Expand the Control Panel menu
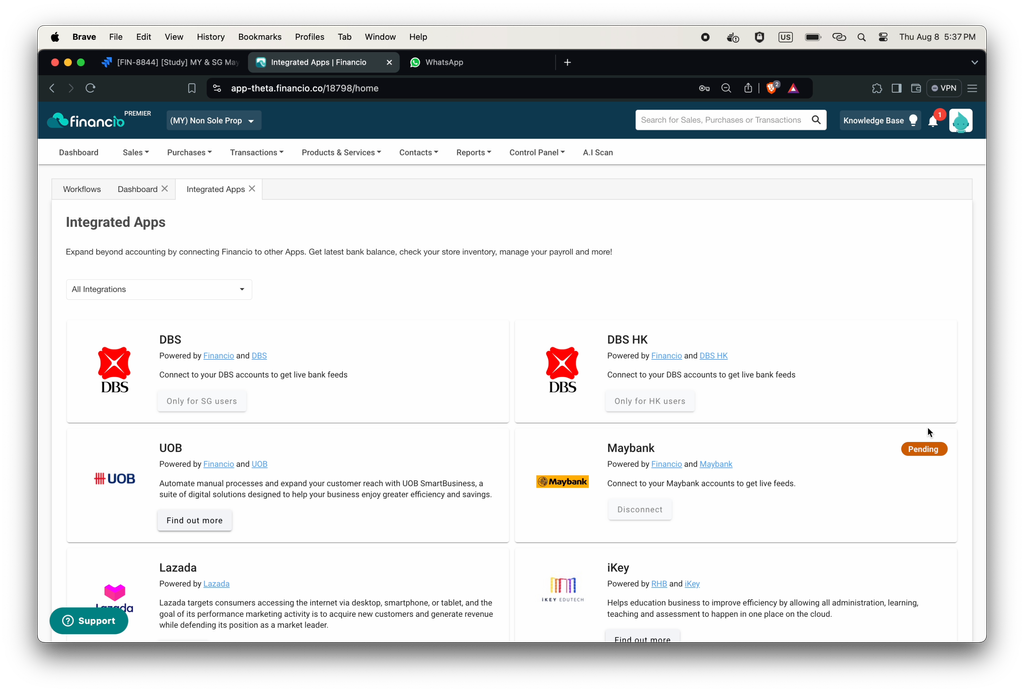1024x692 pixels. point(537,153)
